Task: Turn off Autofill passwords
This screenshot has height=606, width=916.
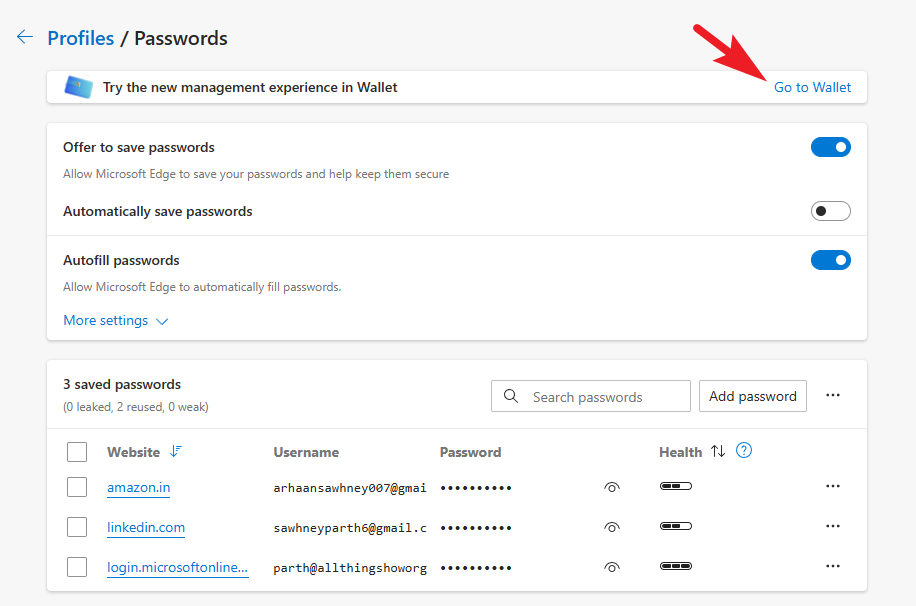Action: coord(830,260)
